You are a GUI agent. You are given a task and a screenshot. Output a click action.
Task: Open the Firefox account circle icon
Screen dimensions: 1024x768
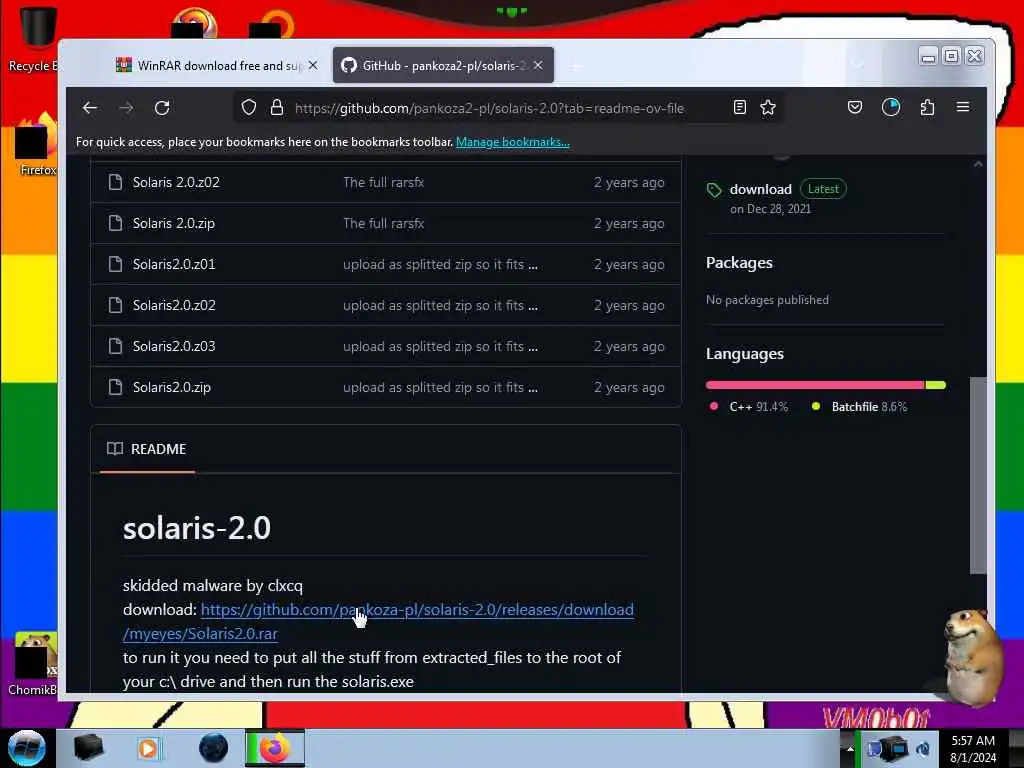(891, 107)
